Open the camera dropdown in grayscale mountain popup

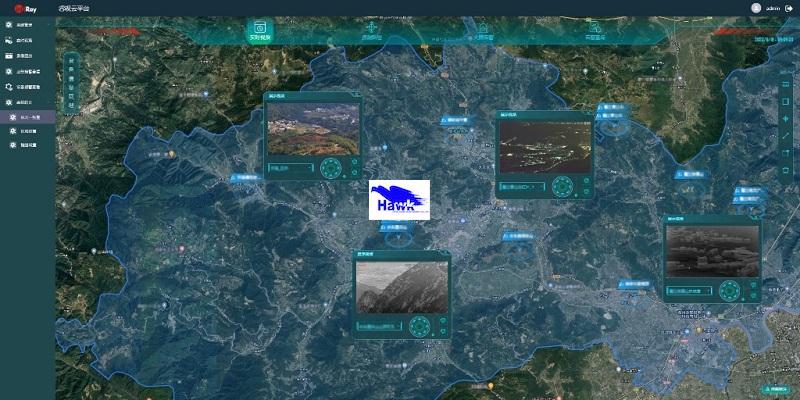click(x=380, y=326)
